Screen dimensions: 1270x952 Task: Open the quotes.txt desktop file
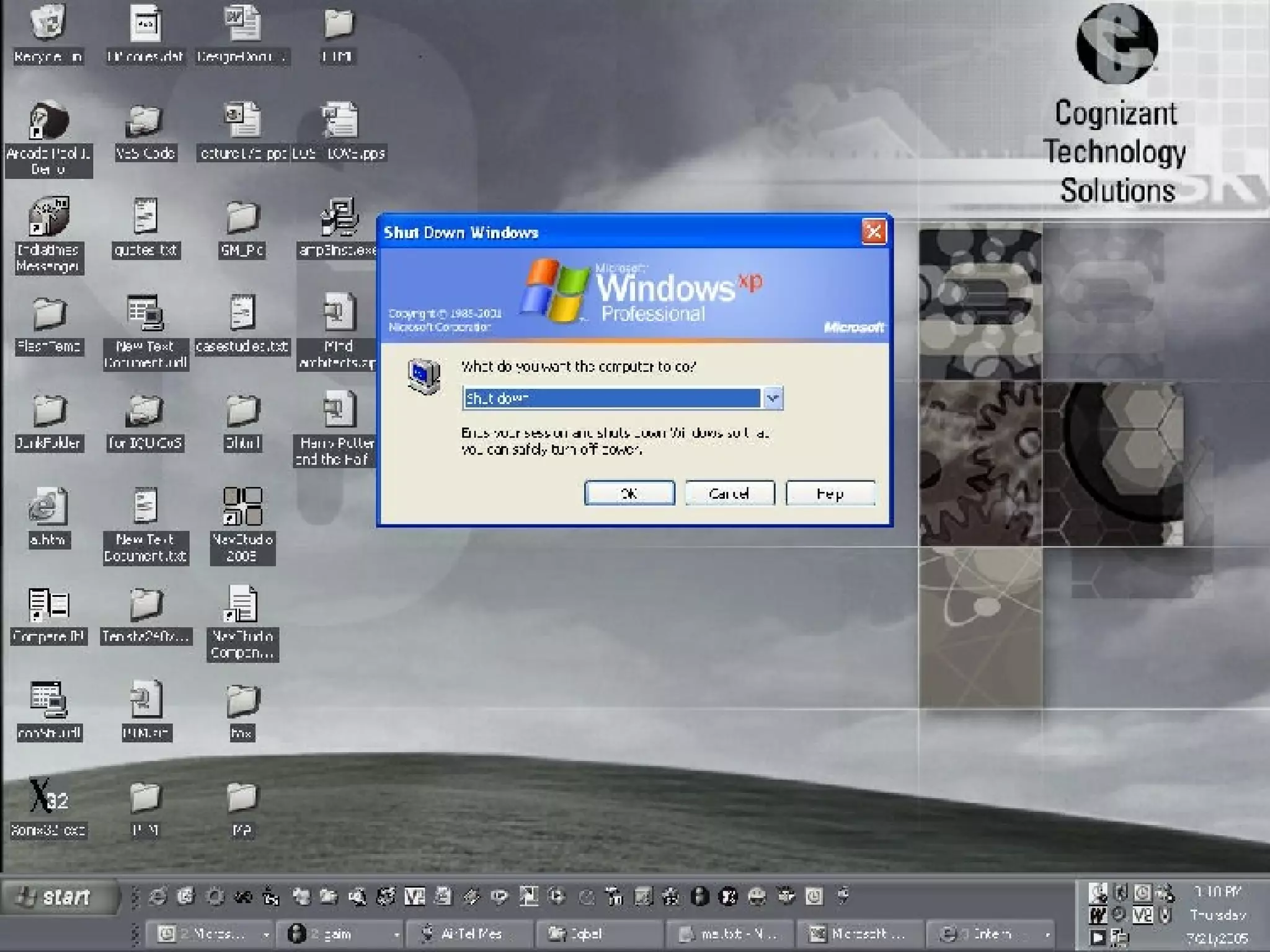pyautogui.click(x=146, y=217)
